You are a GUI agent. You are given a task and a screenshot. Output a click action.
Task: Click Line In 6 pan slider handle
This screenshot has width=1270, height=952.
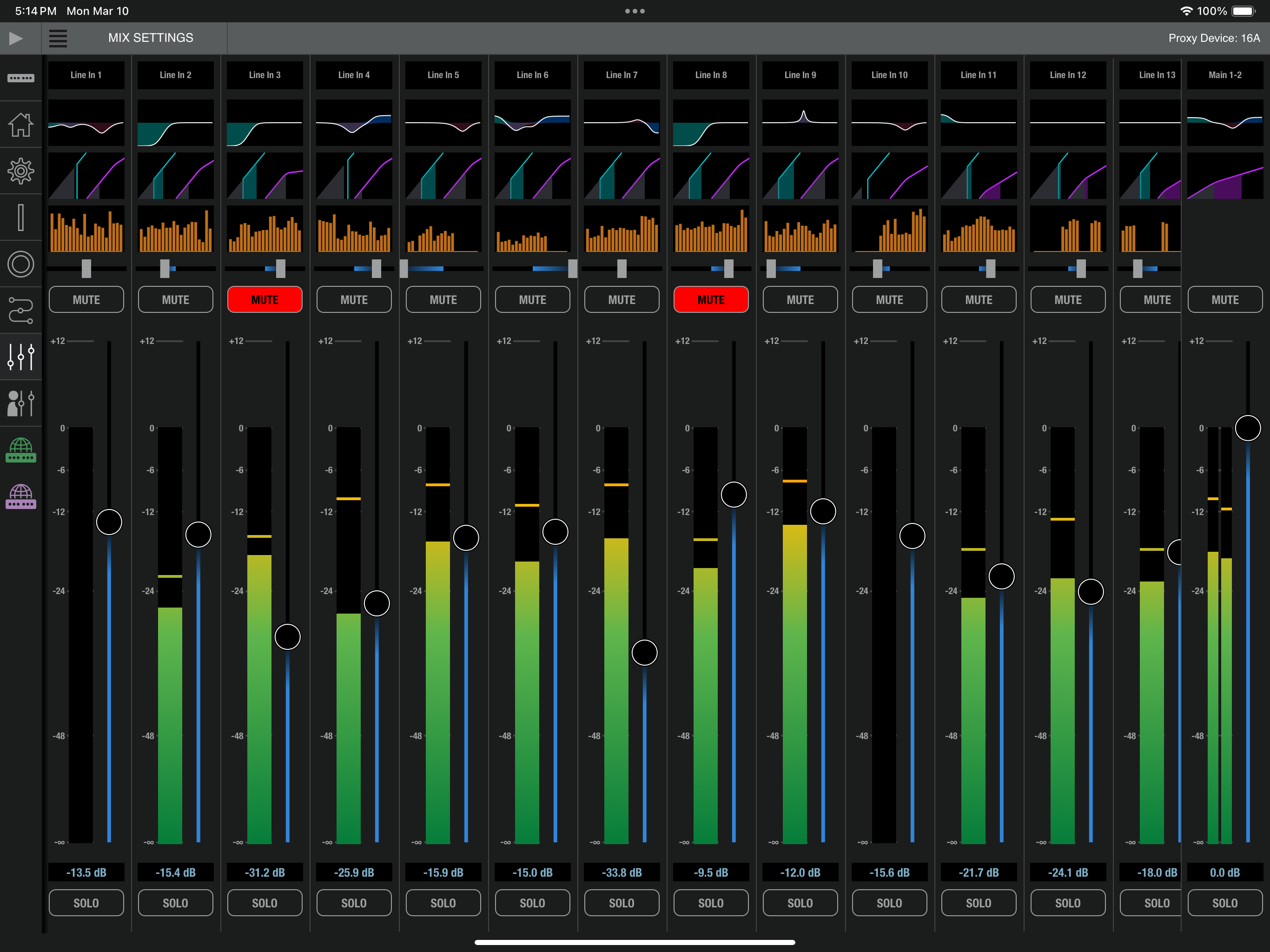pos(572,268)
